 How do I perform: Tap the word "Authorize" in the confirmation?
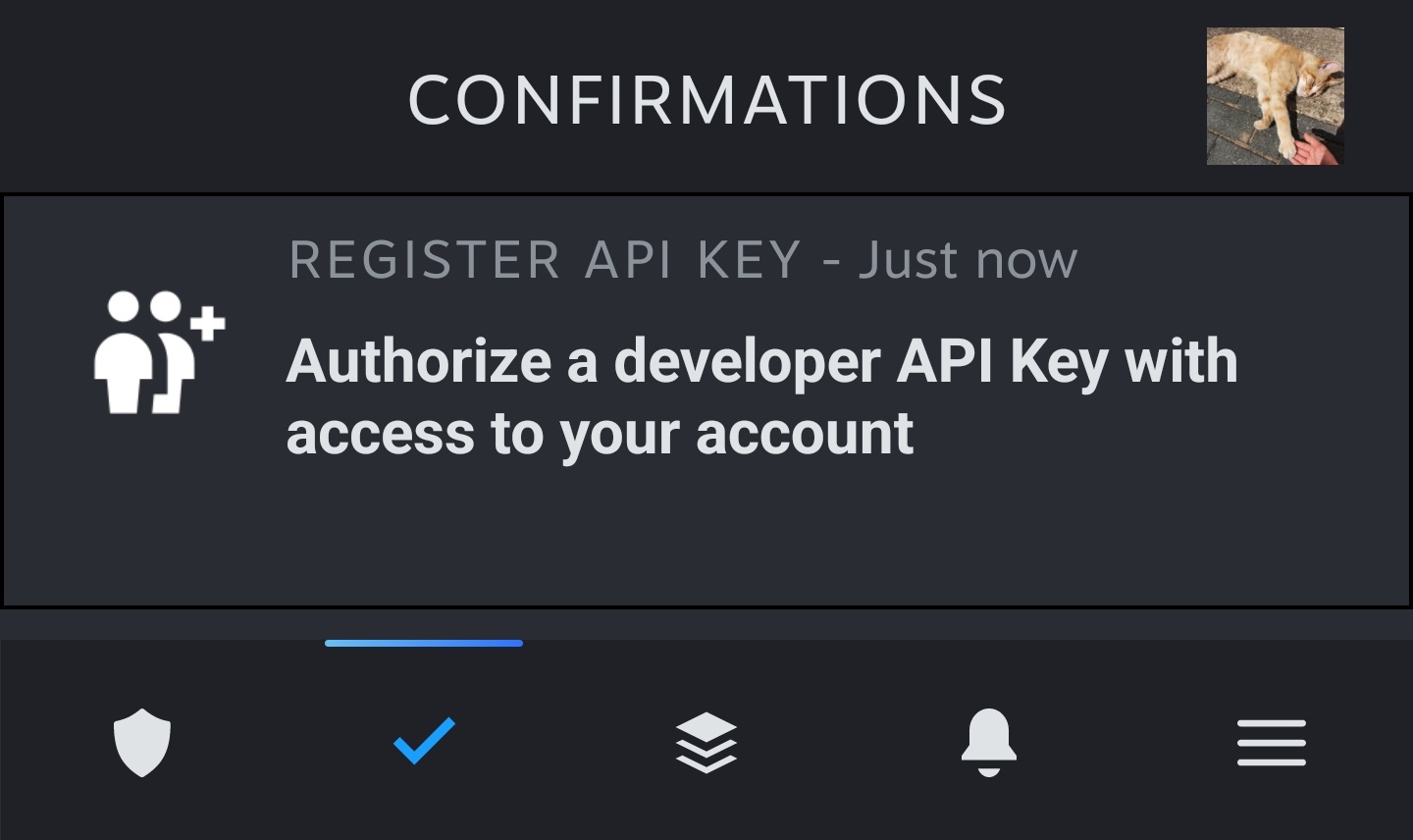[x=418, y=361]
